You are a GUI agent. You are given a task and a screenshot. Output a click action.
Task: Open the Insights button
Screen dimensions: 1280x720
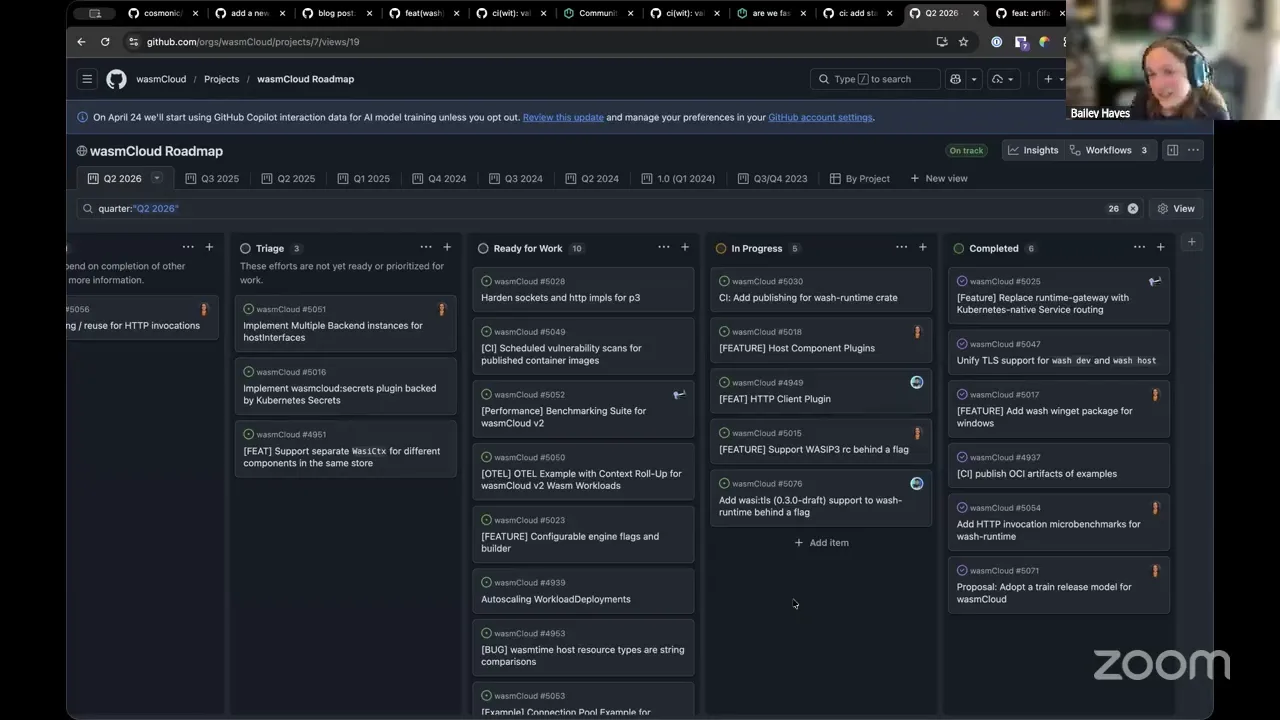(x=1032, y=150)
